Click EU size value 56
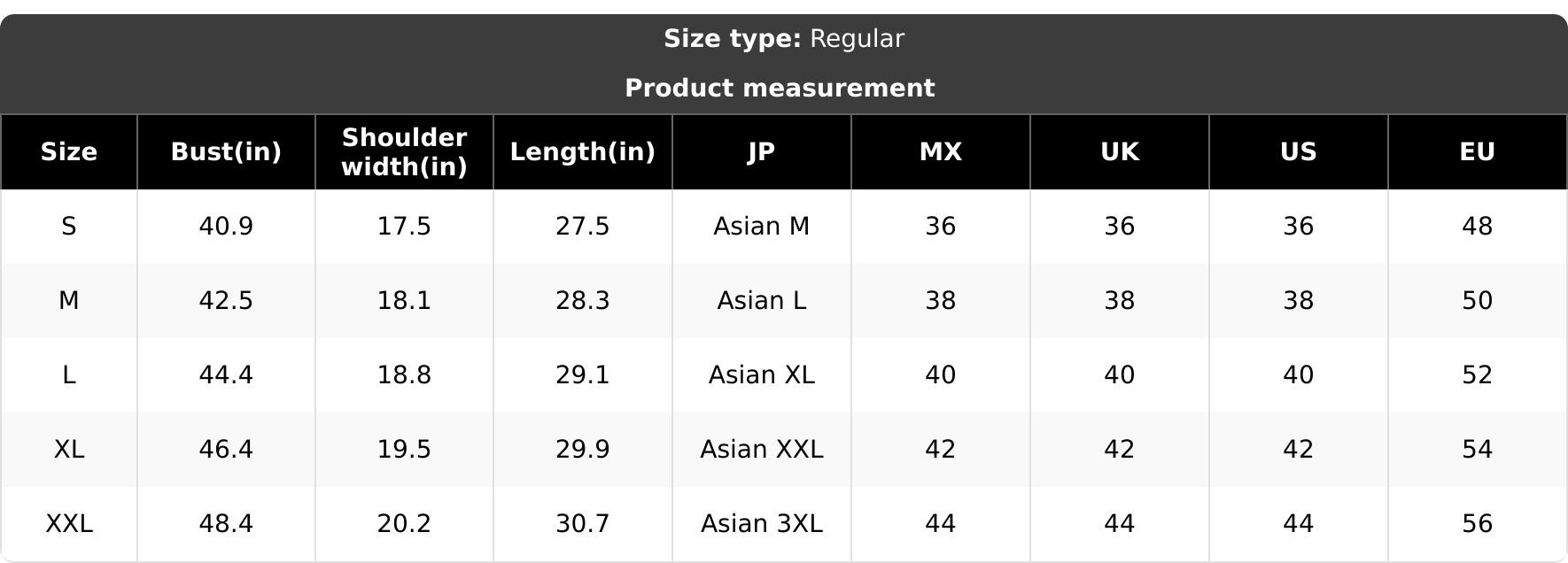The image size is (1568, 563). (1478, 524)
